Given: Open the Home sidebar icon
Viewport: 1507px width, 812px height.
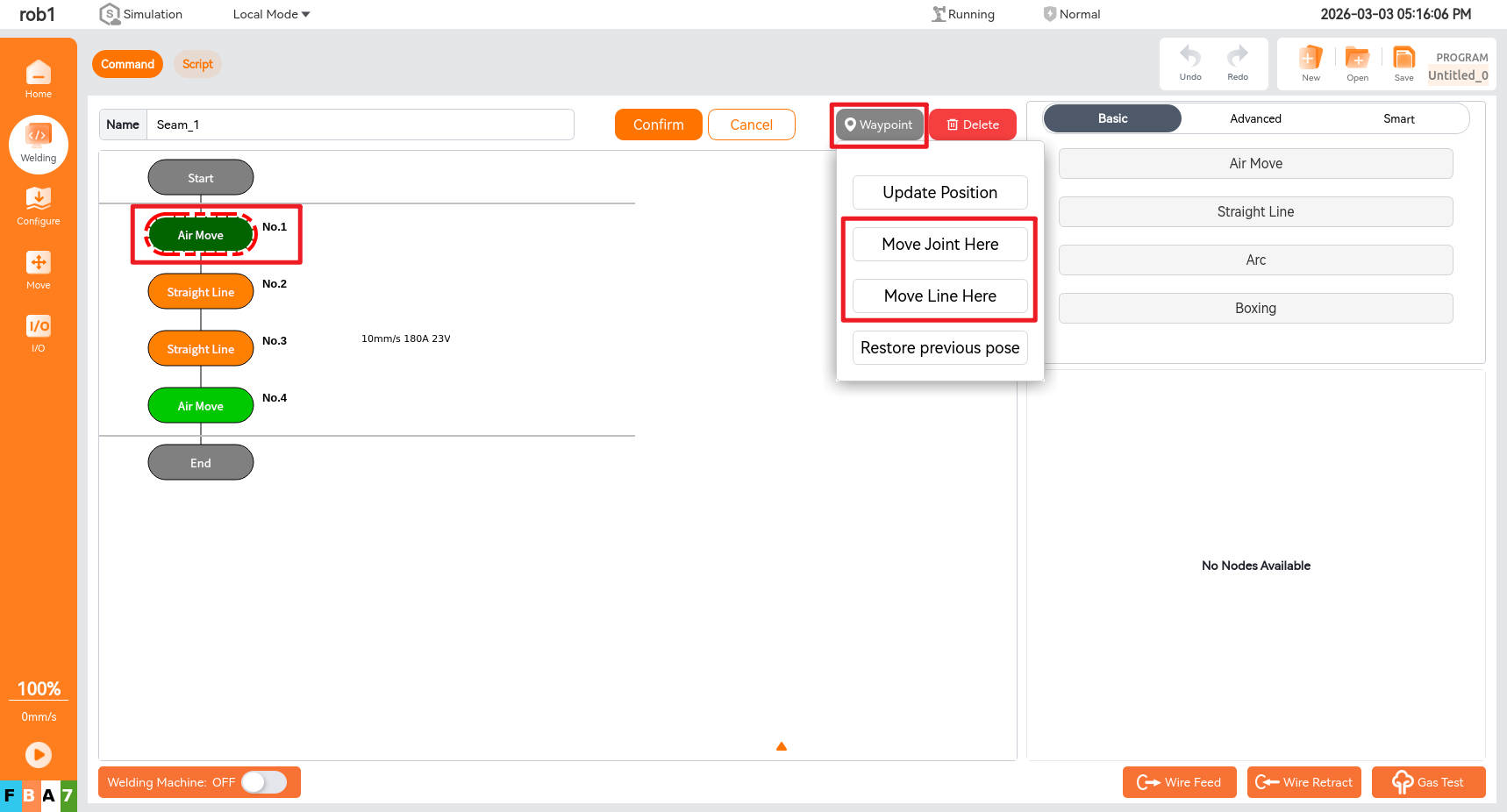Looking at the screenshot, I should pos(38,79).
